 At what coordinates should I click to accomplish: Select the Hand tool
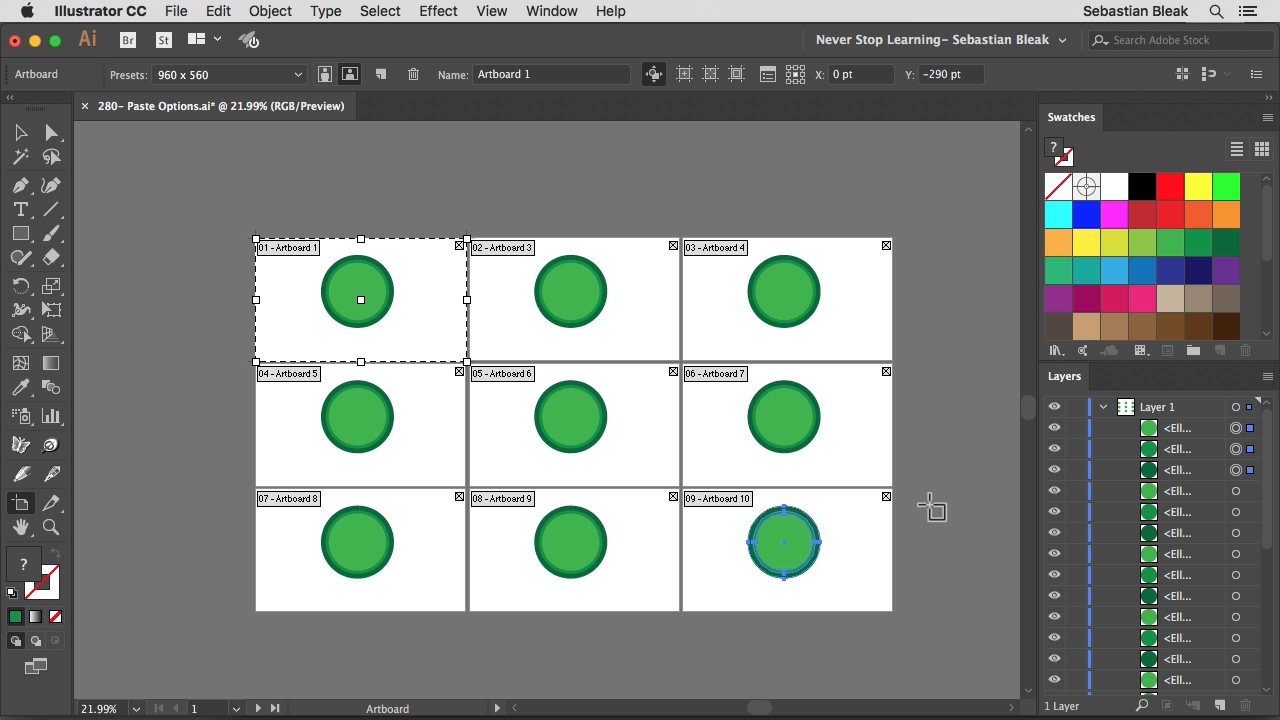coord(20,527)
